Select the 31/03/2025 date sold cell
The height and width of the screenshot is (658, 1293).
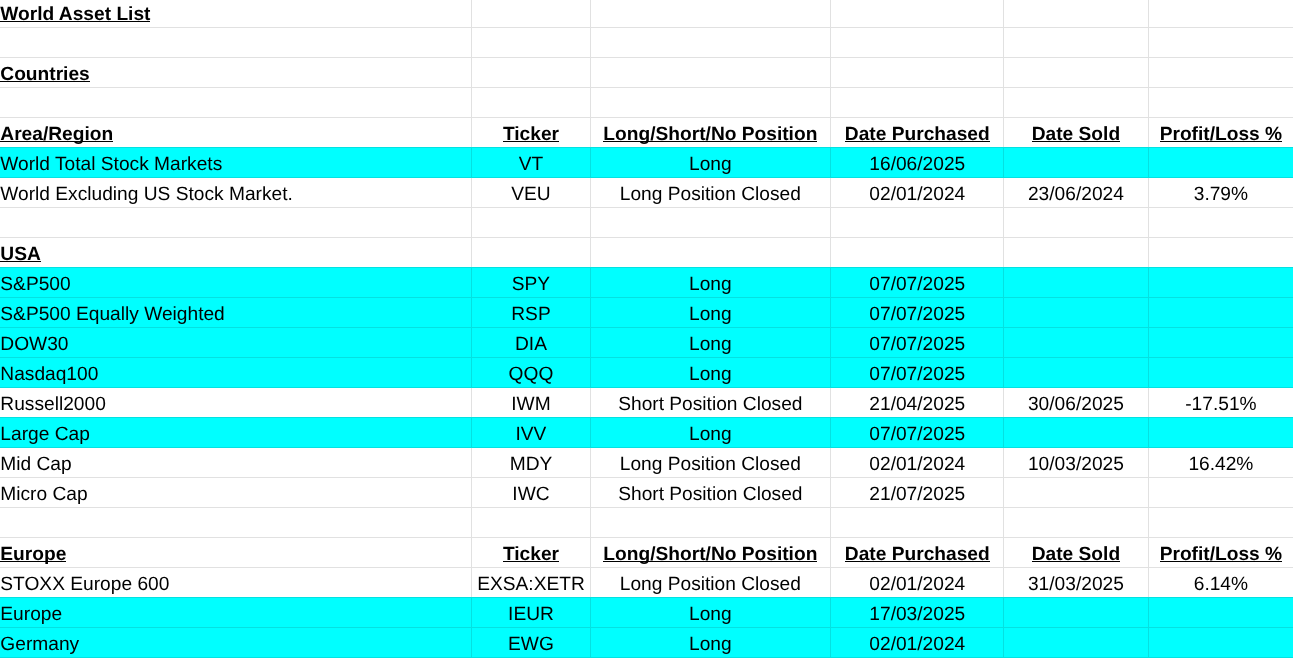pos(1075,584)
